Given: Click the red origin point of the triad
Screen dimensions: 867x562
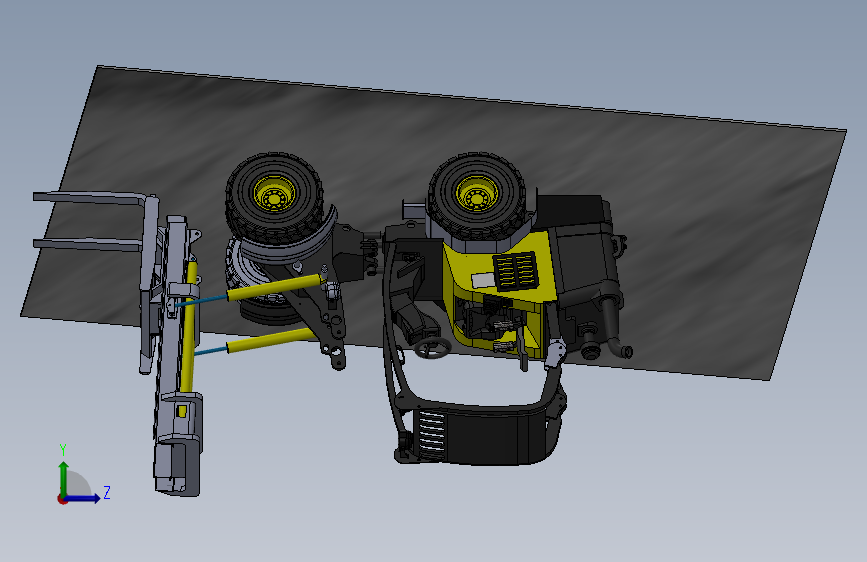Looking at the screenshot, I should 62,499.
